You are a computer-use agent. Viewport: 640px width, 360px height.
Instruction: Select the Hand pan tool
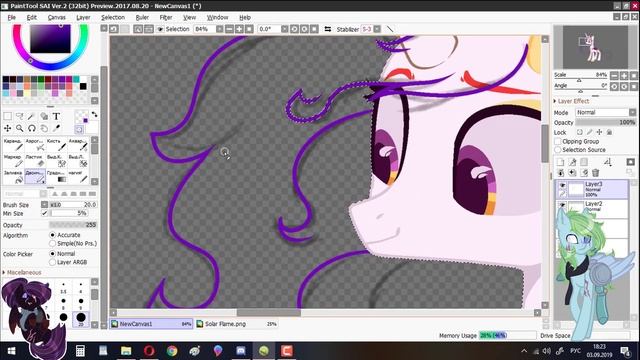pos(44,129)
